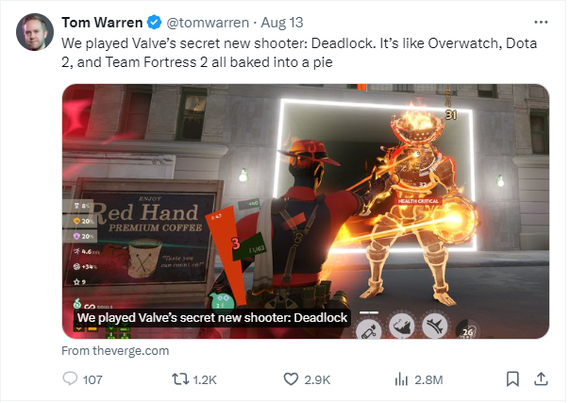Visit the 'From theverge.com' source link

coord(115,351)
